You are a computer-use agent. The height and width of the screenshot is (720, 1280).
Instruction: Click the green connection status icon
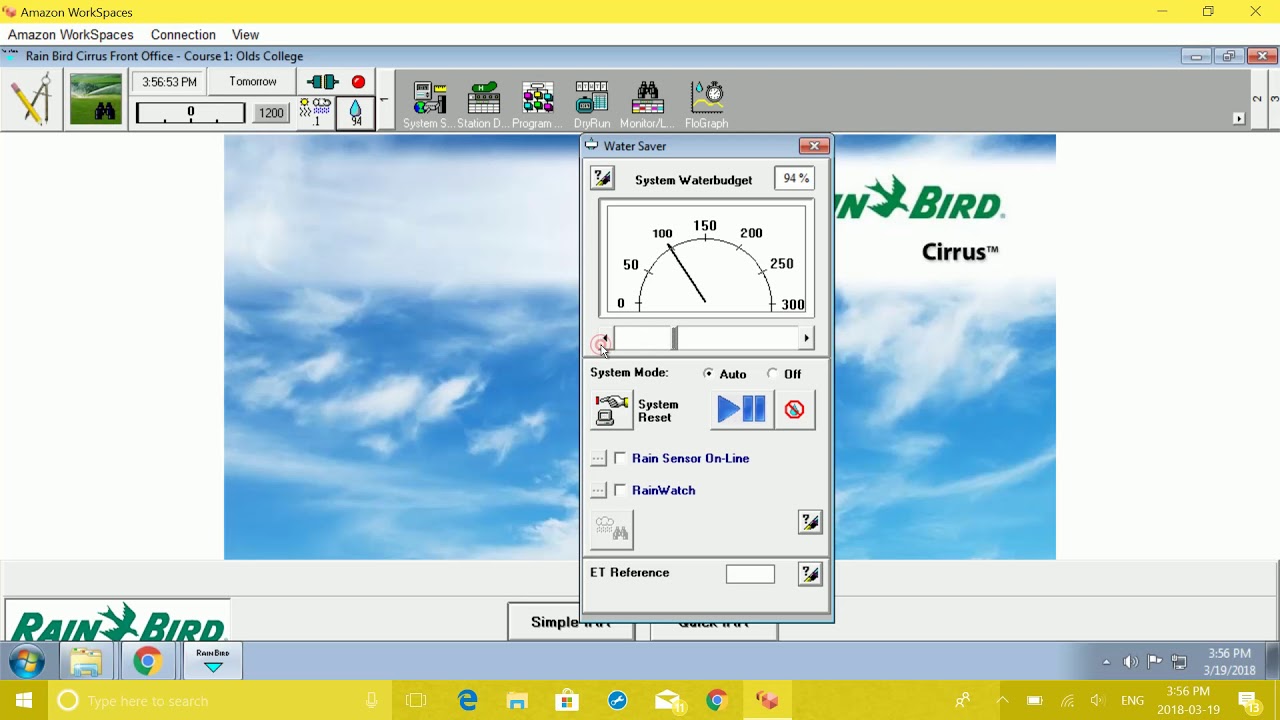[x=323, y=82]
